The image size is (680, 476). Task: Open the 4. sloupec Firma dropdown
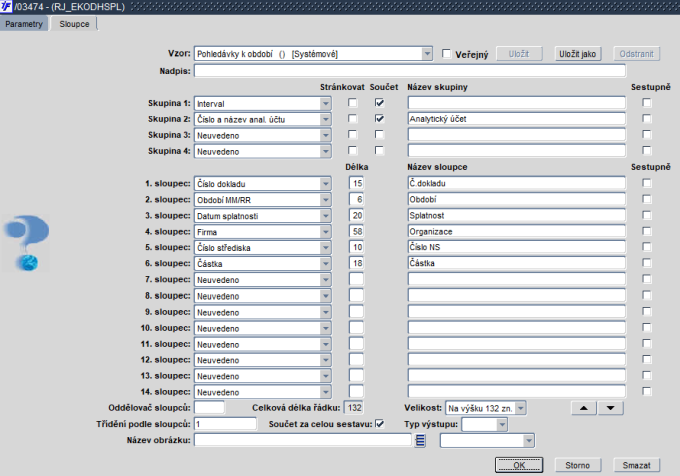point(326,232)
